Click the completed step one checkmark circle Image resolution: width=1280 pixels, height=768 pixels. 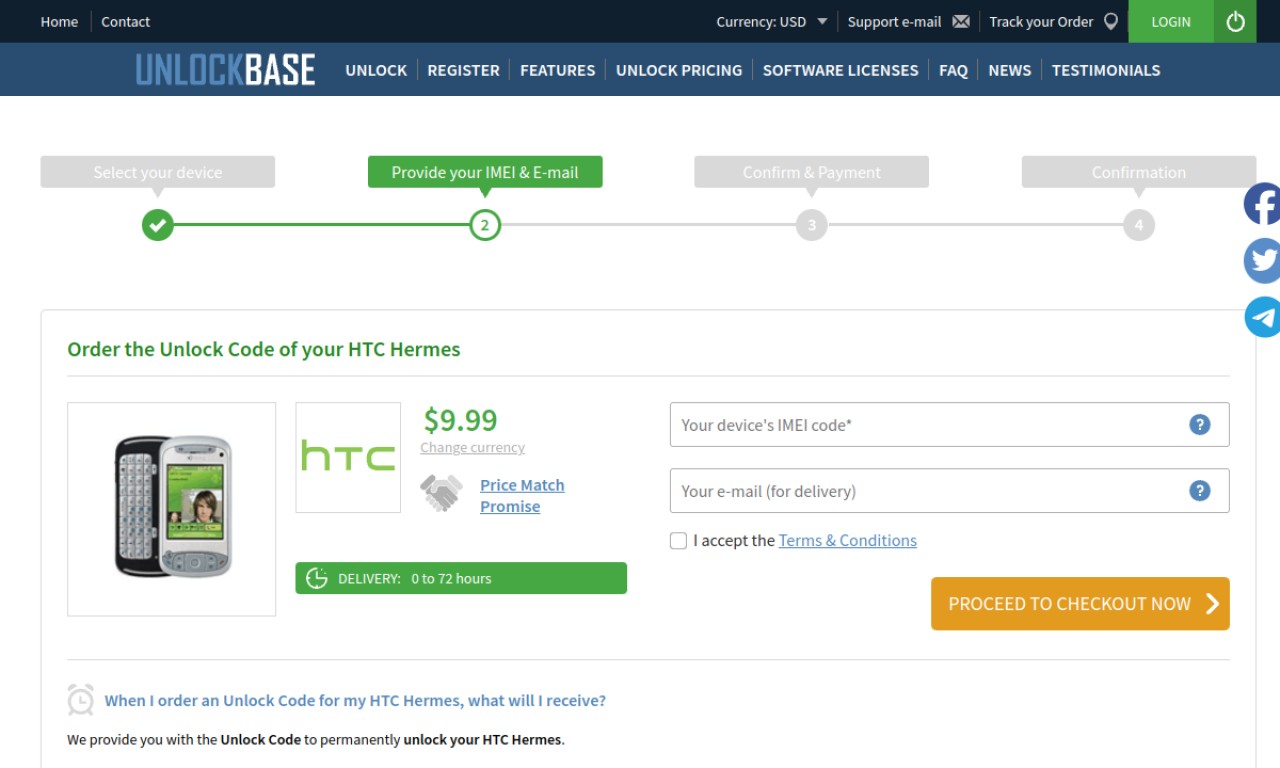(157, 225)
